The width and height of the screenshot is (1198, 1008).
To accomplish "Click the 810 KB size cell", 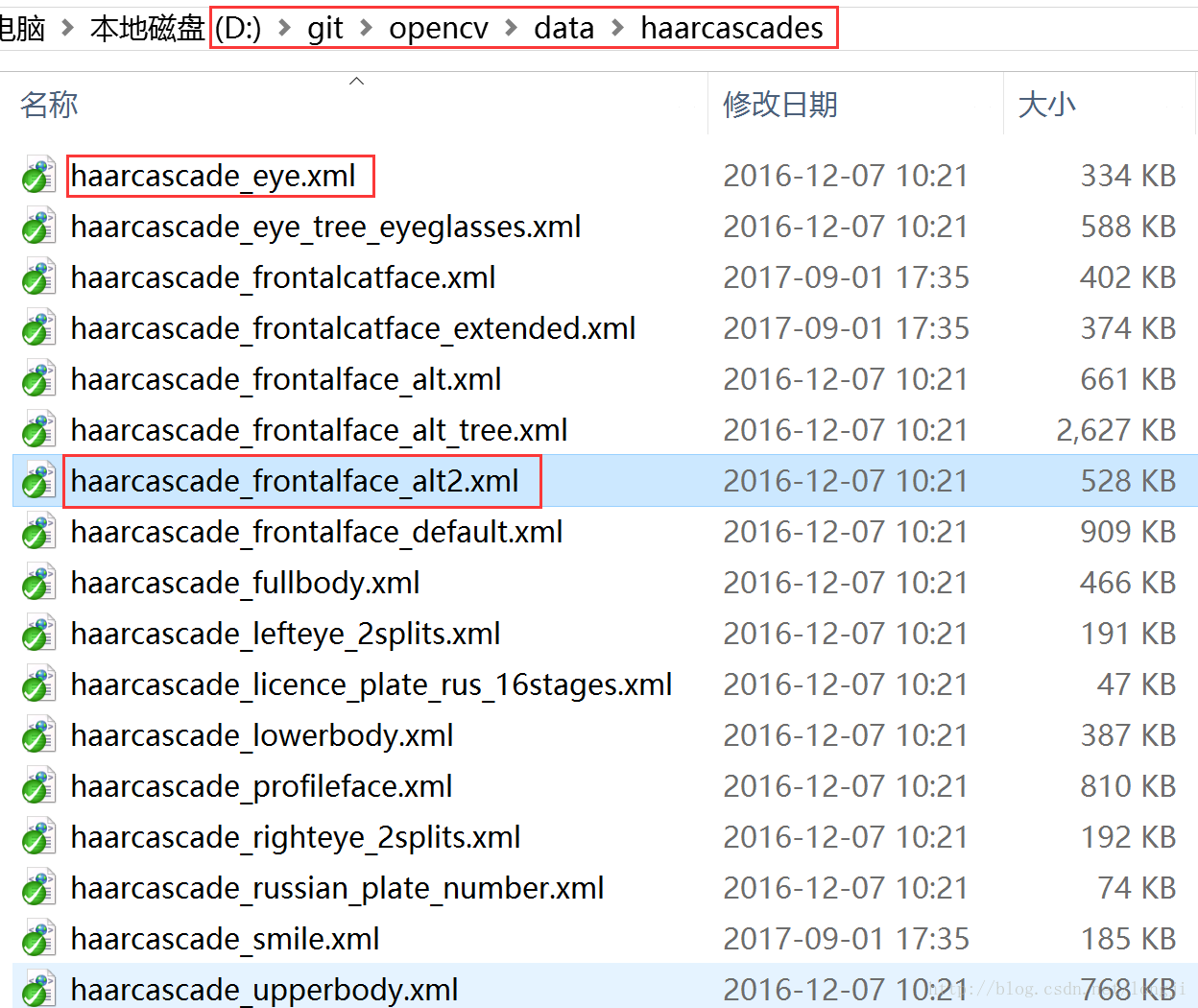I will tap(1129, 786).
